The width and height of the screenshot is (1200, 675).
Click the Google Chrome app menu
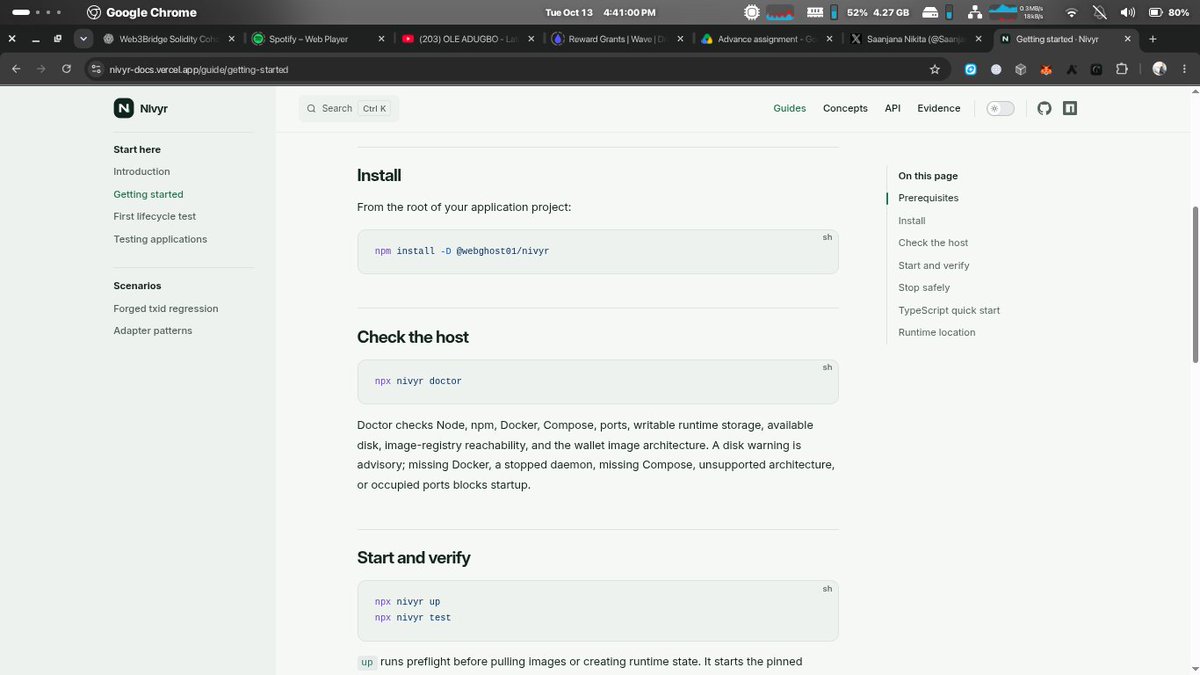pos(141,13)
